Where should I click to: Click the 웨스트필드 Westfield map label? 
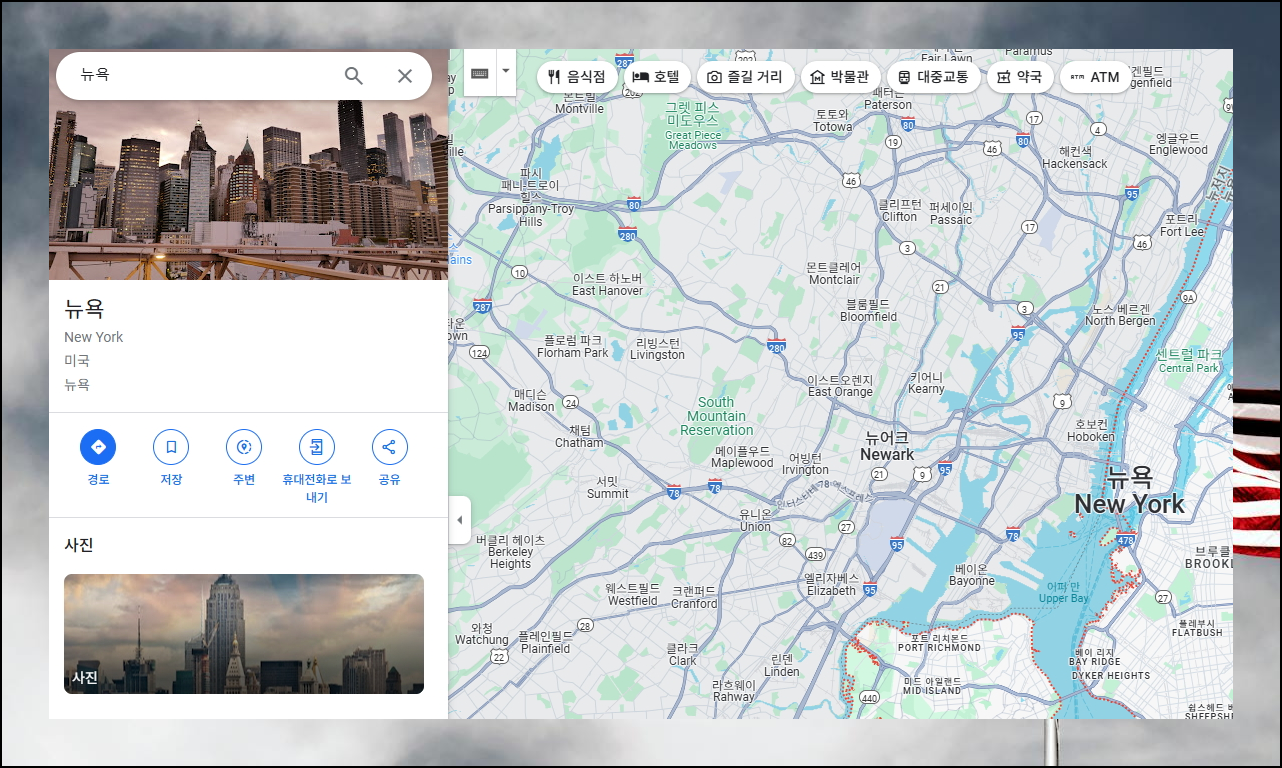point(633,595)
